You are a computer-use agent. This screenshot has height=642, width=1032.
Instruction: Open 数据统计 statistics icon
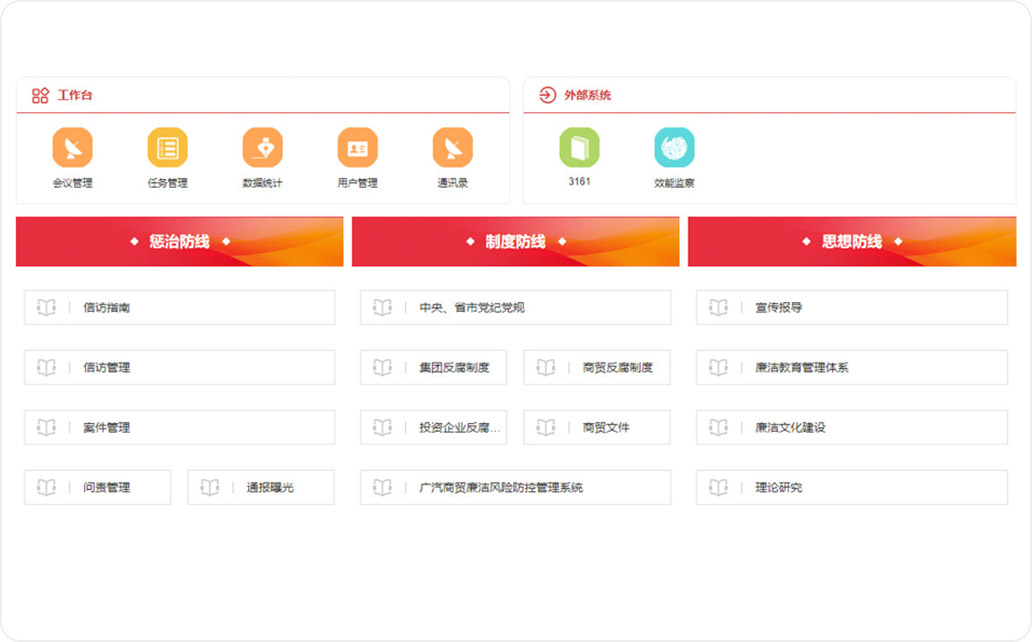click(x=262, y=148)
